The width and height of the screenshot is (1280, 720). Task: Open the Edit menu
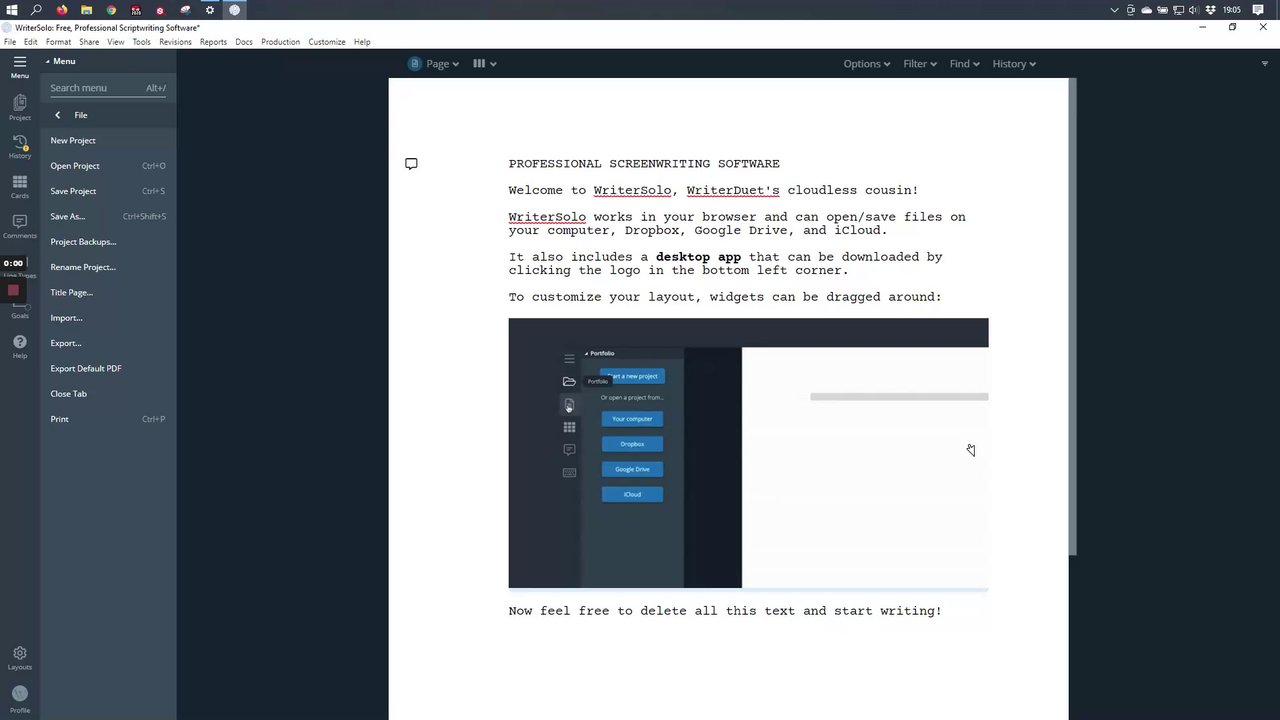pos(31,42)
